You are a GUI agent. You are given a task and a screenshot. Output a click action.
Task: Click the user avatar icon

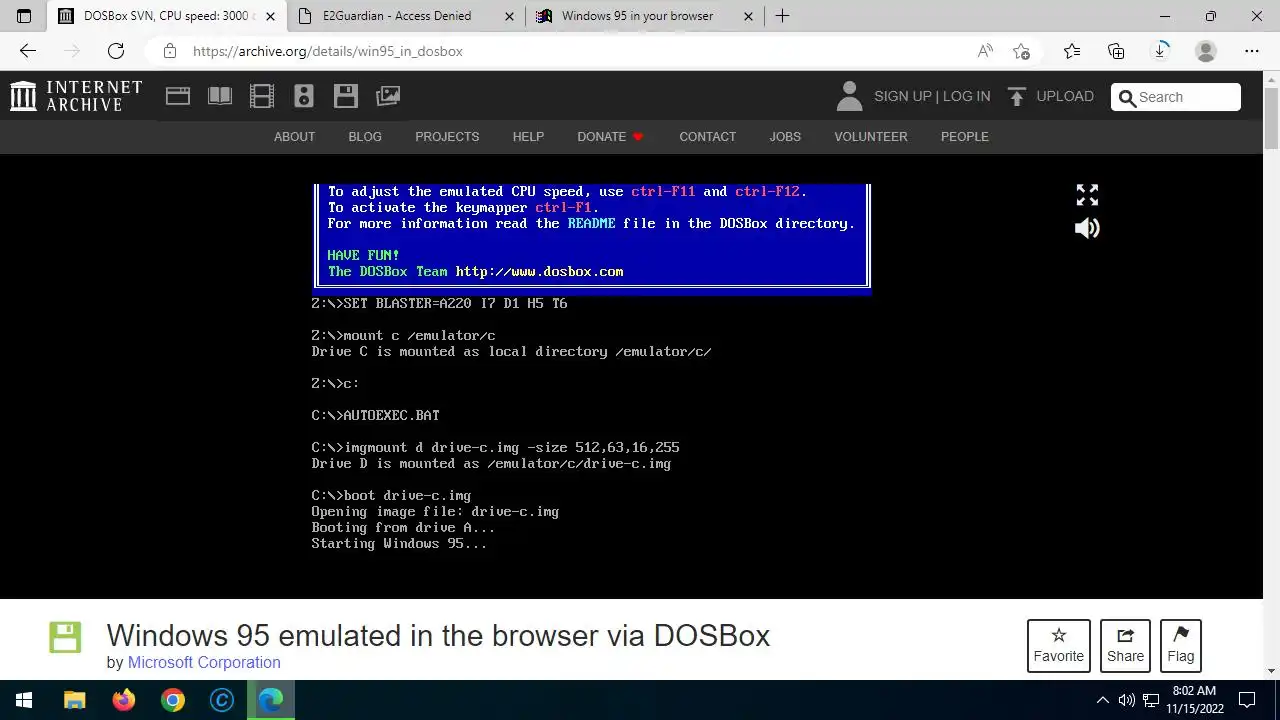click(849, 96)
